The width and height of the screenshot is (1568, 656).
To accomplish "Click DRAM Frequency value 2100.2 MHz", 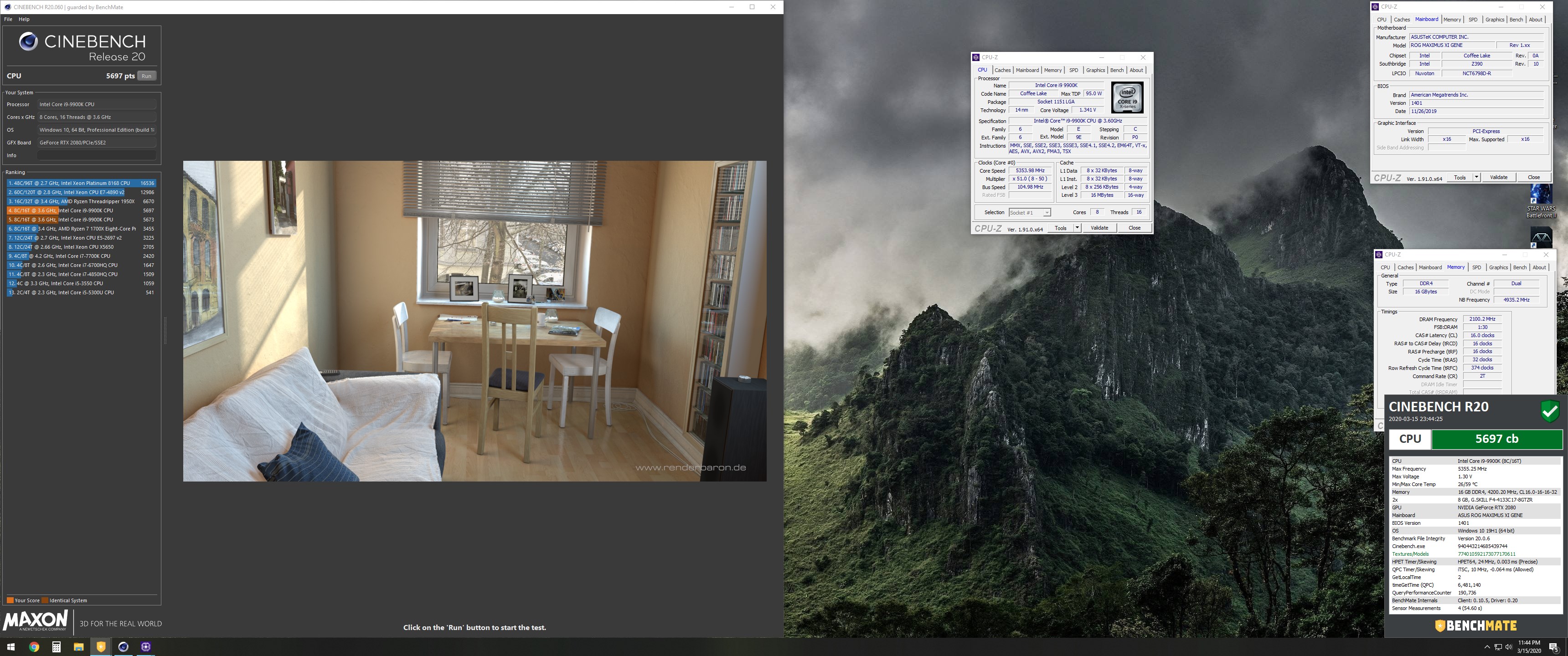I will click(x=1482, y=319).
